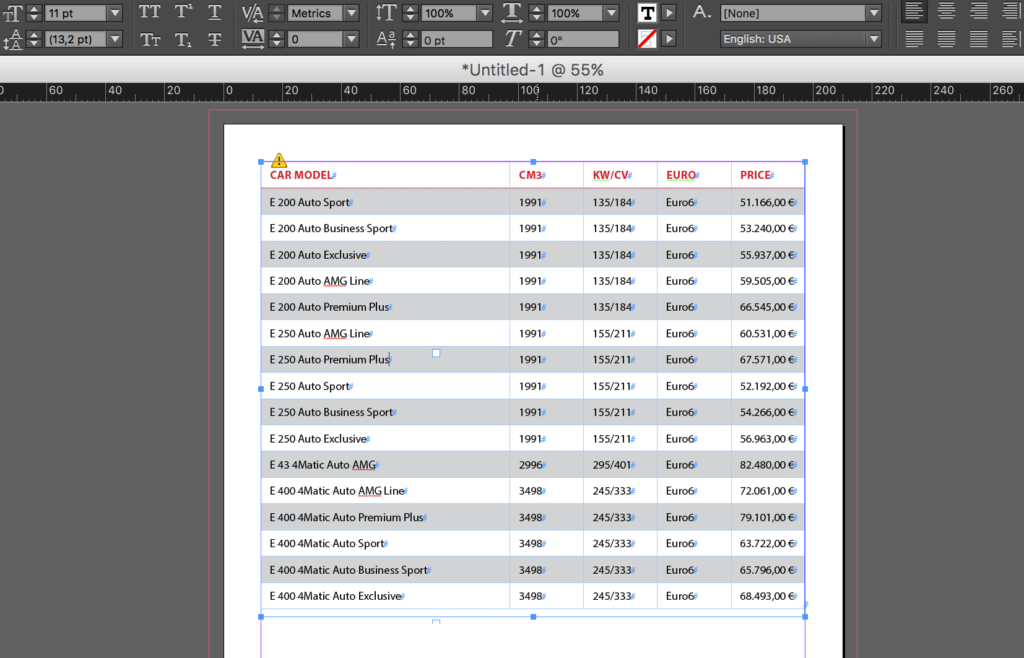Apply justify with last line aligned center
This screenshot has height=658, width=1024.
(946, 39)
